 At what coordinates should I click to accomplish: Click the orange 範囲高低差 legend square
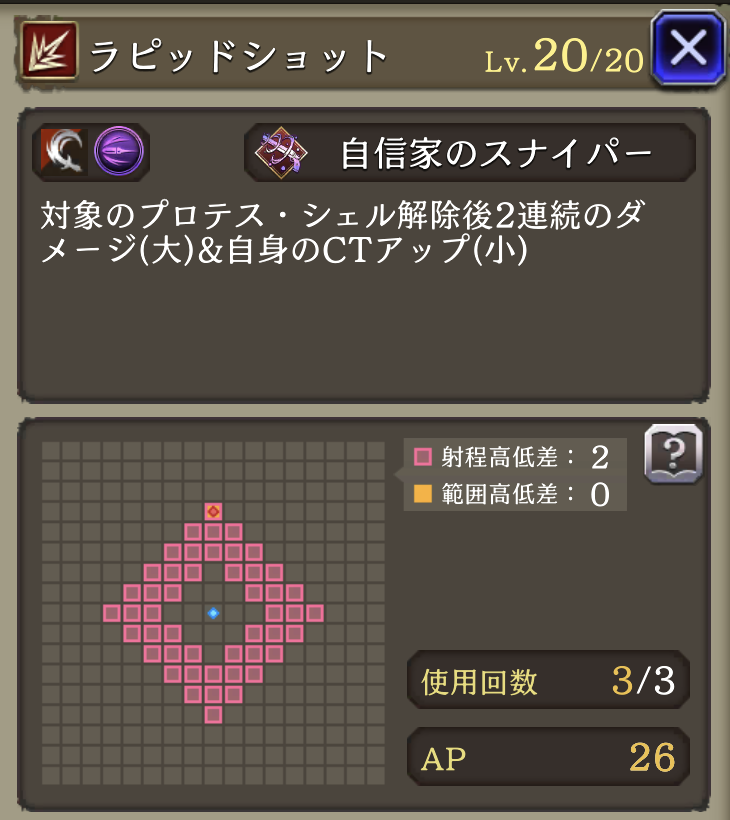(423, 493)
